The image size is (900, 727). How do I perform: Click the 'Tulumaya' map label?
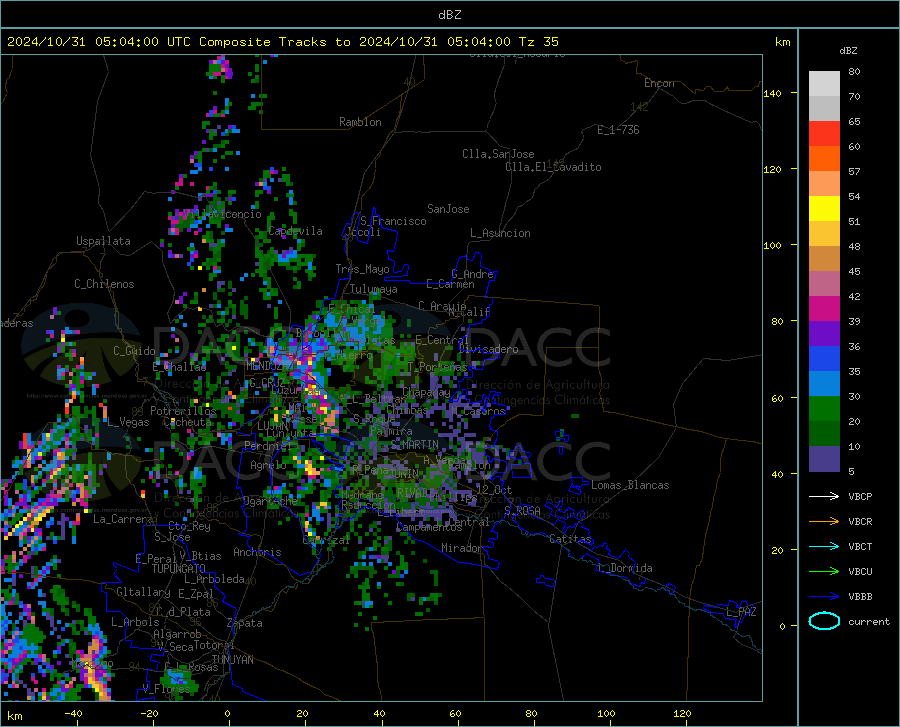pyautogui.click(x=373, y=289)
